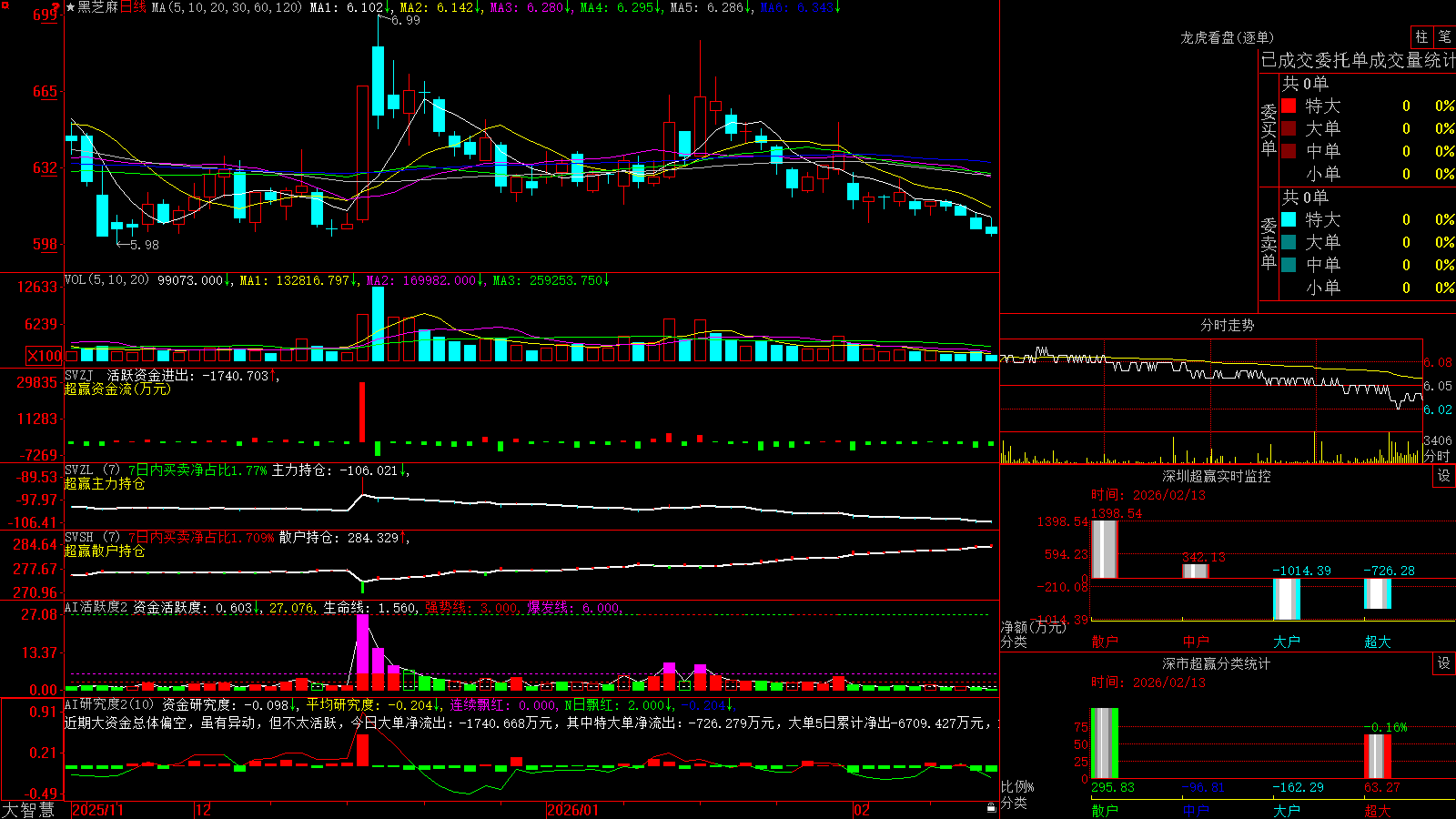
Task: Click the 6.99 high price annotation
Action: tap(406, 20)
